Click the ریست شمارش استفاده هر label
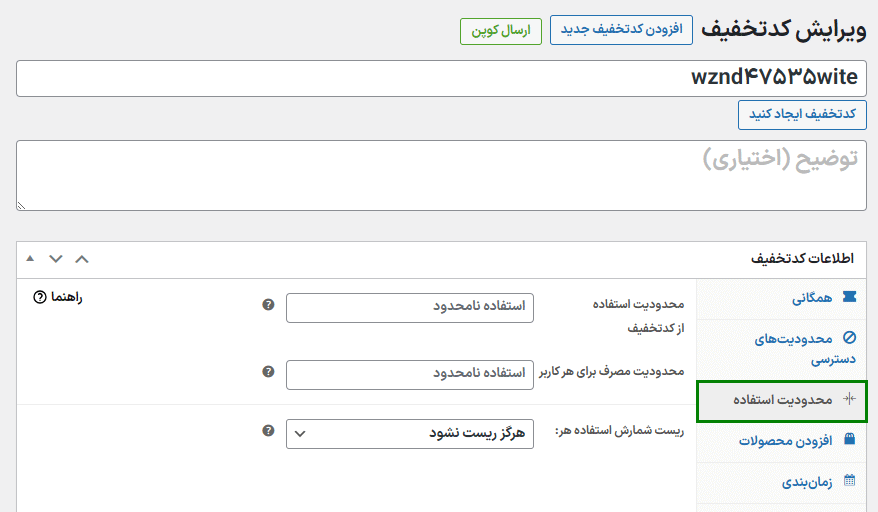The image size is (878, 512). click(619, 431)
